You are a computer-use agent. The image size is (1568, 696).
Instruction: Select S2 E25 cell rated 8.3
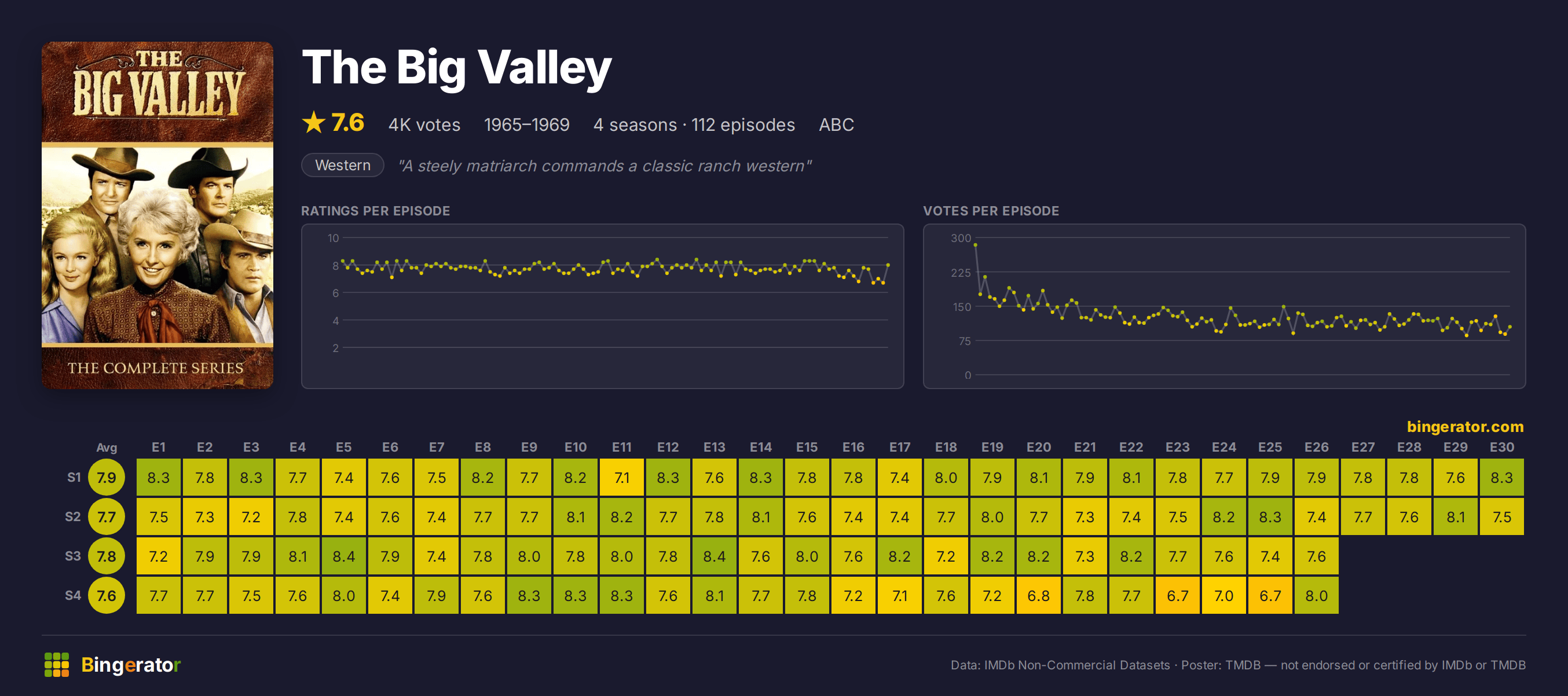pos(1270,517)
